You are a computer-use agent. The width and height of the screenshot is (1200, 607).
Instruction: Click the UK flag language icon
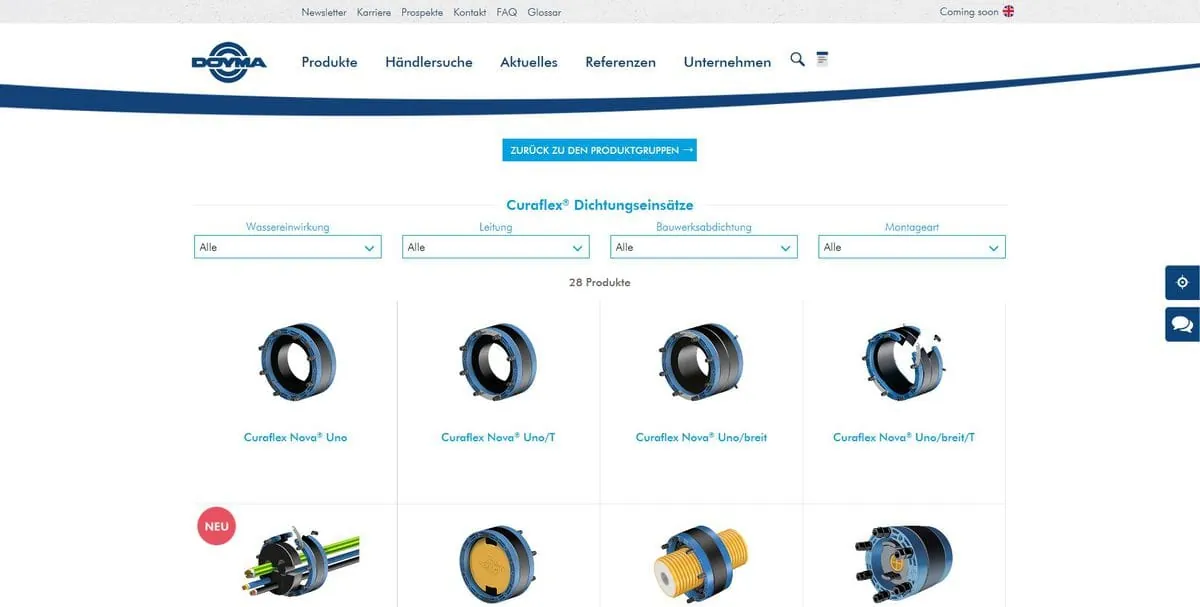1008,12
